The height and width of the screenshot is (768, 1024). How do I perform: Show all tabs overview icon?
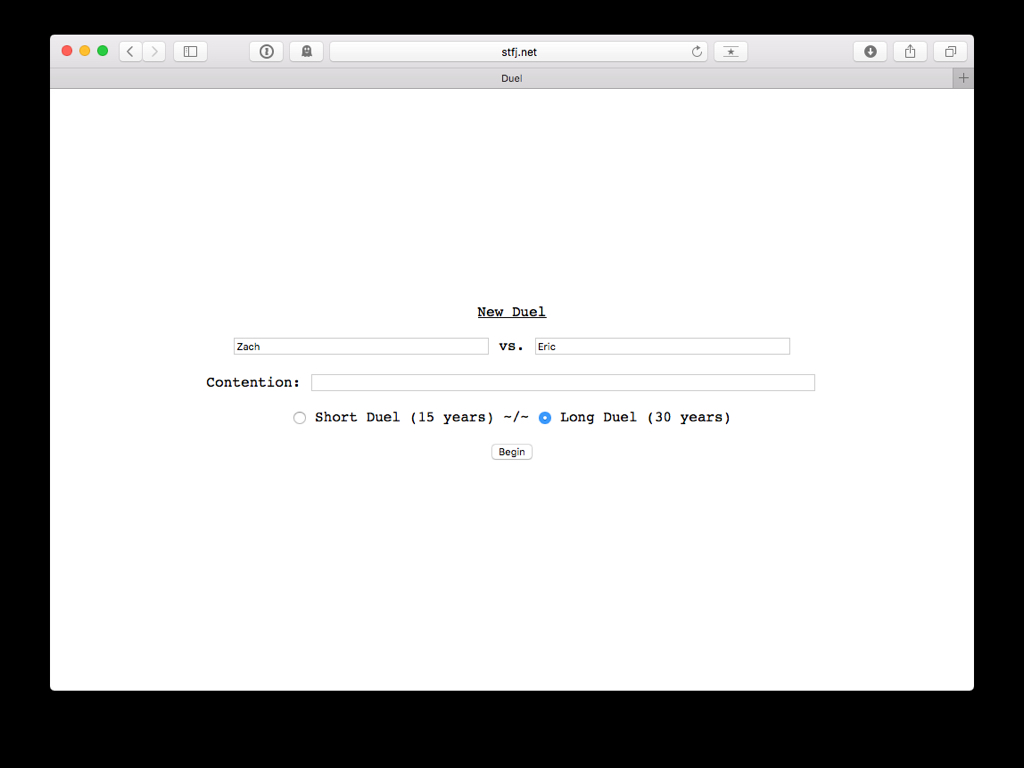pos(951,52)
